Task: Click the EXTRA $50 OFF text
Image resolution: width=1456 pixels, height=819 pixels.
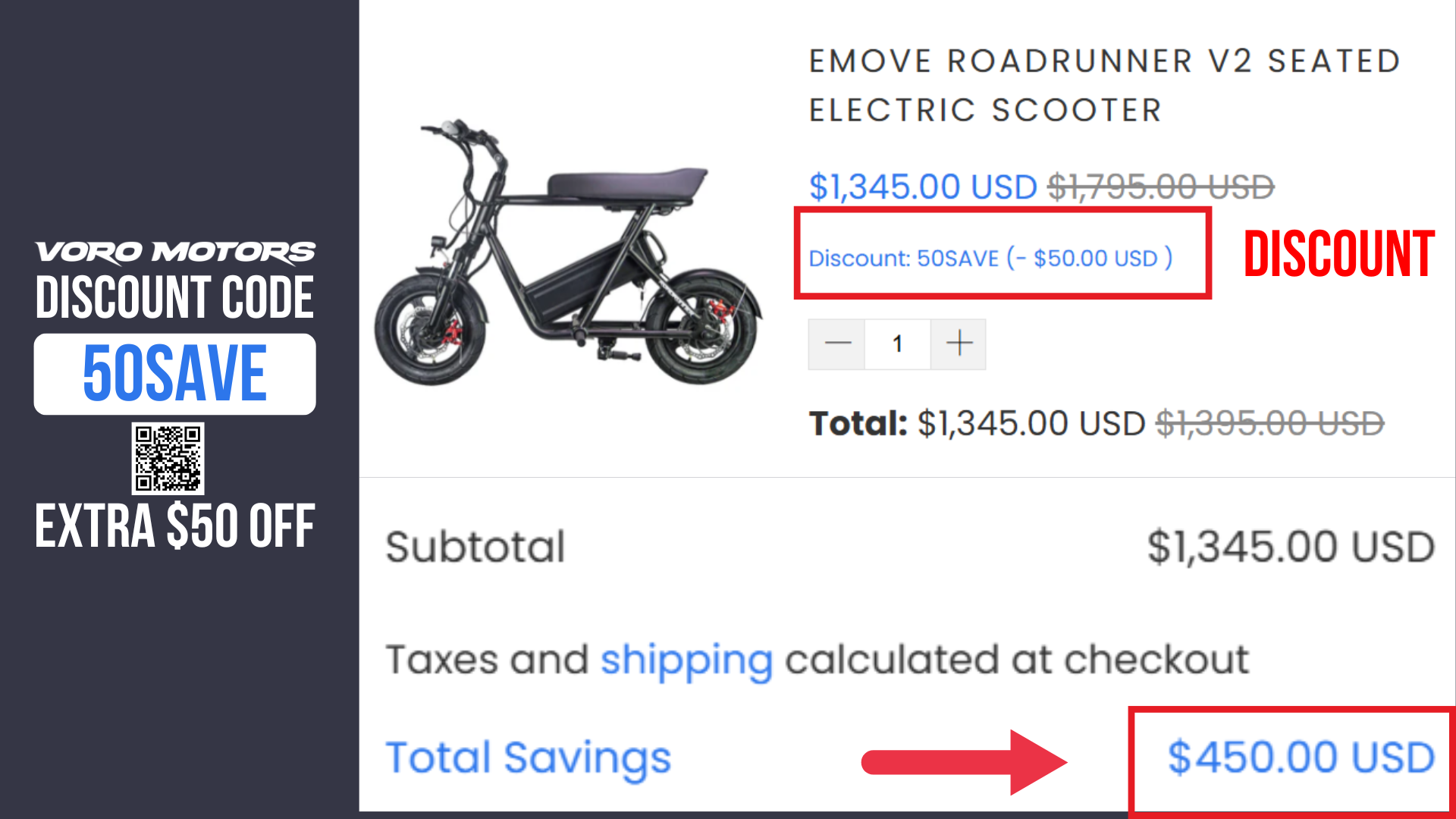Action: click(175, 526)
